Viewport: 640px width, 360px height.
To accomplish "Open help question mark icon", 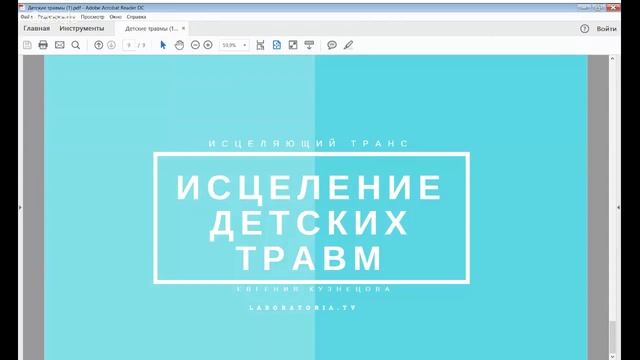I will pyautogui.click(x=584, y=29).
